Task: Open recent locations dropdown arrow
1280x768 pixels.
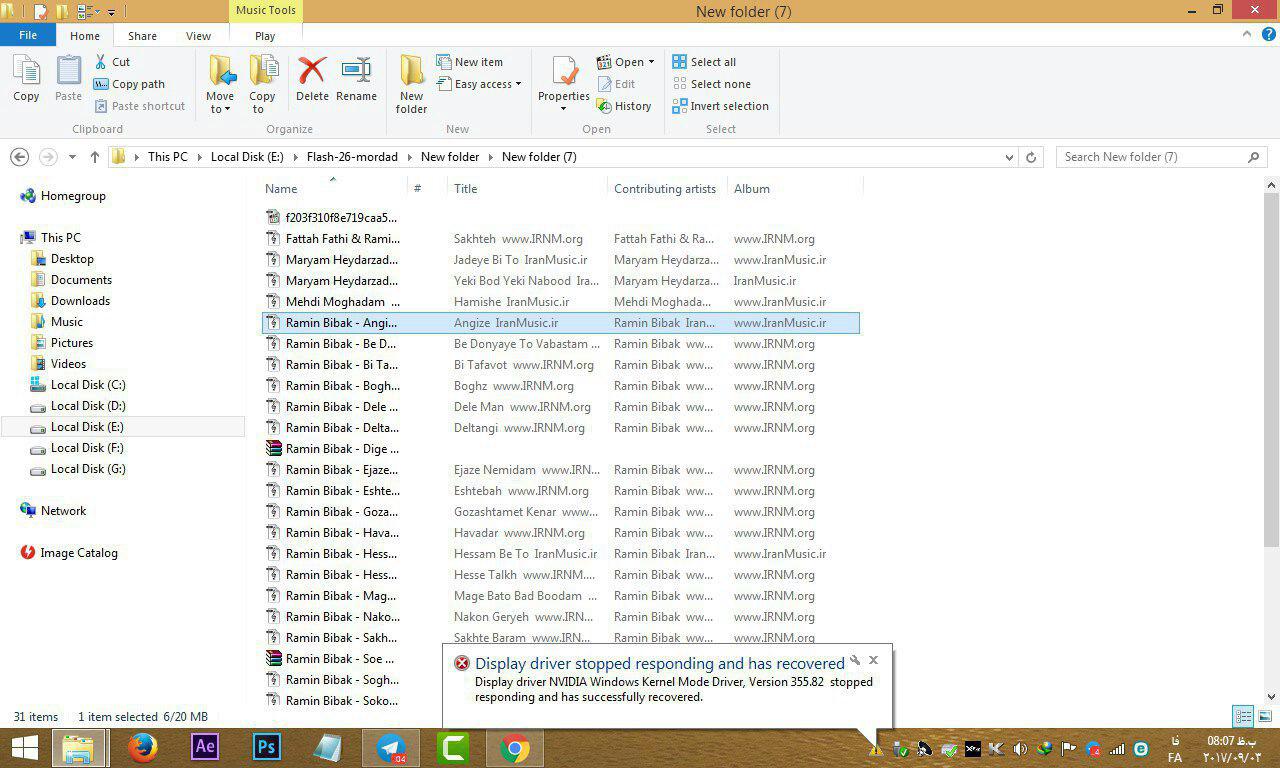Action: click(72, 157)
